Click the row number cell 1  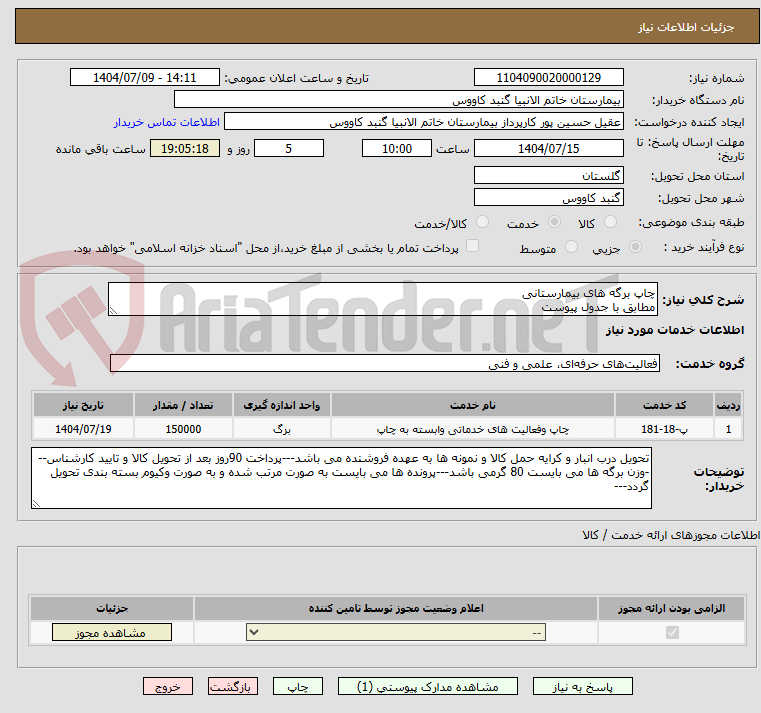point(728,429)
